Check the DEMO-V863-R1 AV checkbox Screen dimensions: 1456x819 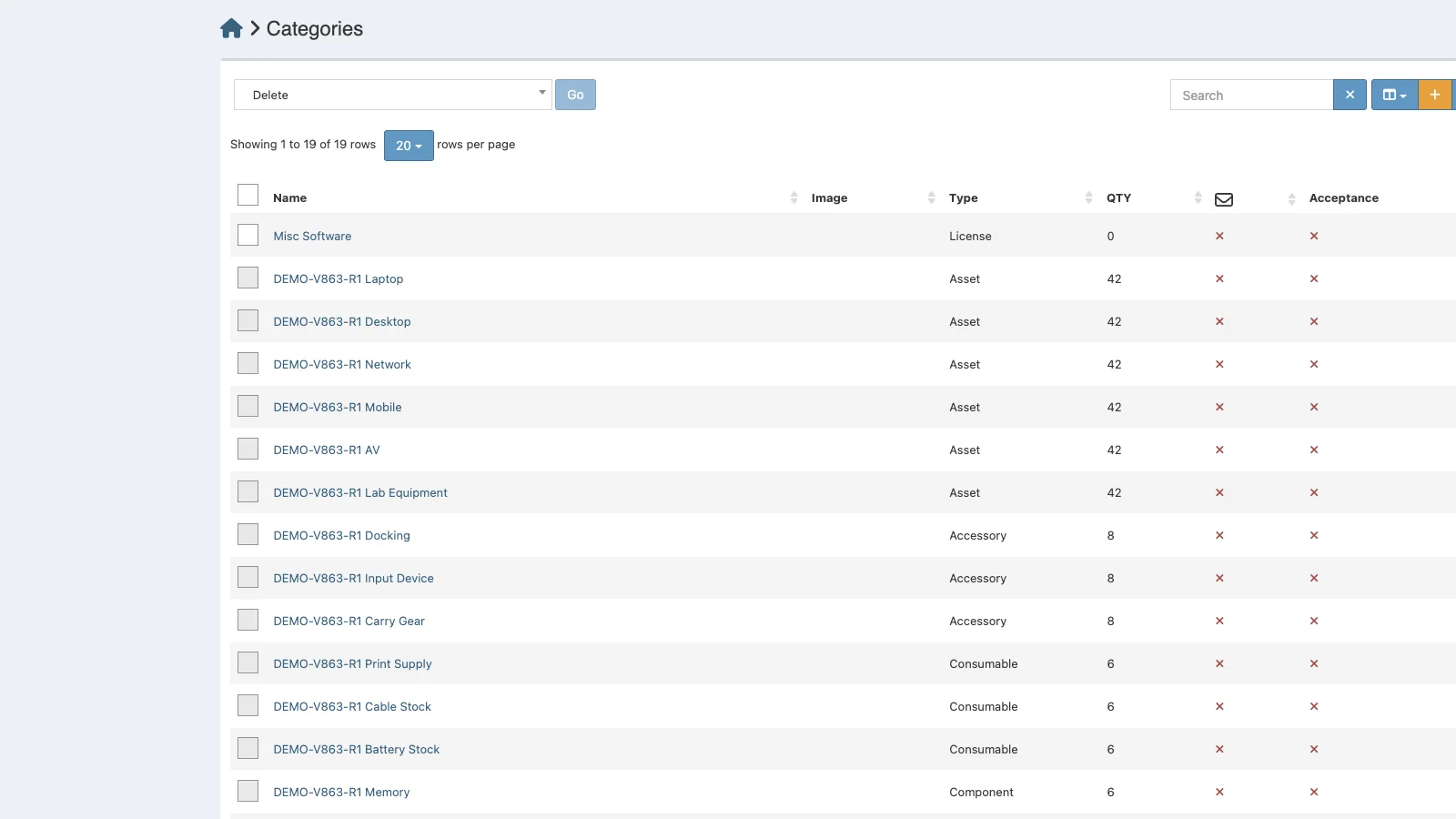pos(248,449)
